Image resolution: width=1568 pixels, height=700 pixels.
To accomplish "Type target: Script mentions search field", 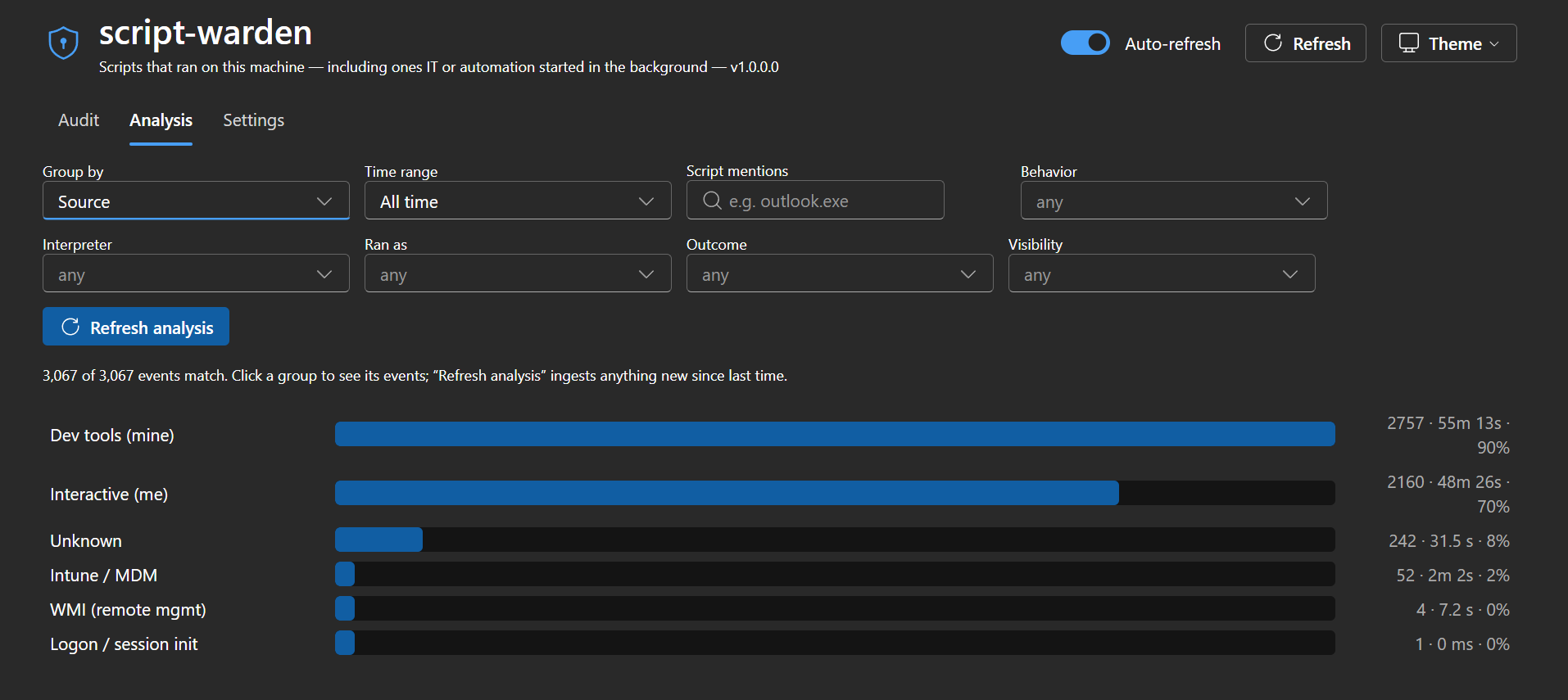I will [x=815, y=201].
